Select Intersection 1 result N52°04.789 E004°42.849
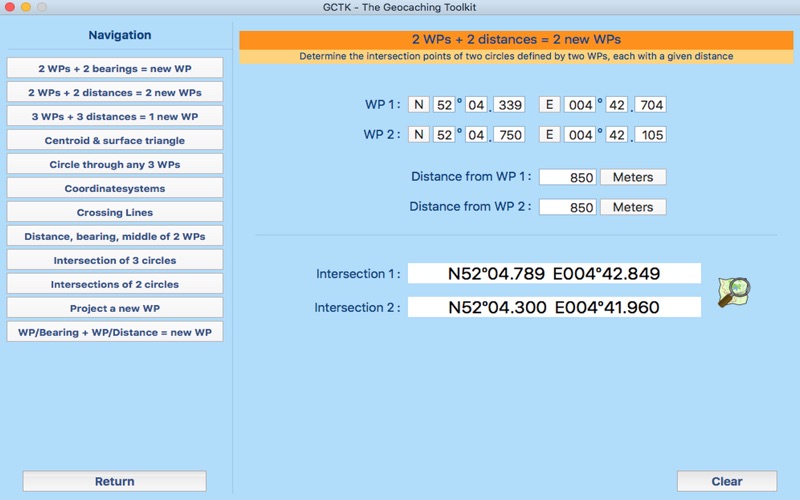 554,273
